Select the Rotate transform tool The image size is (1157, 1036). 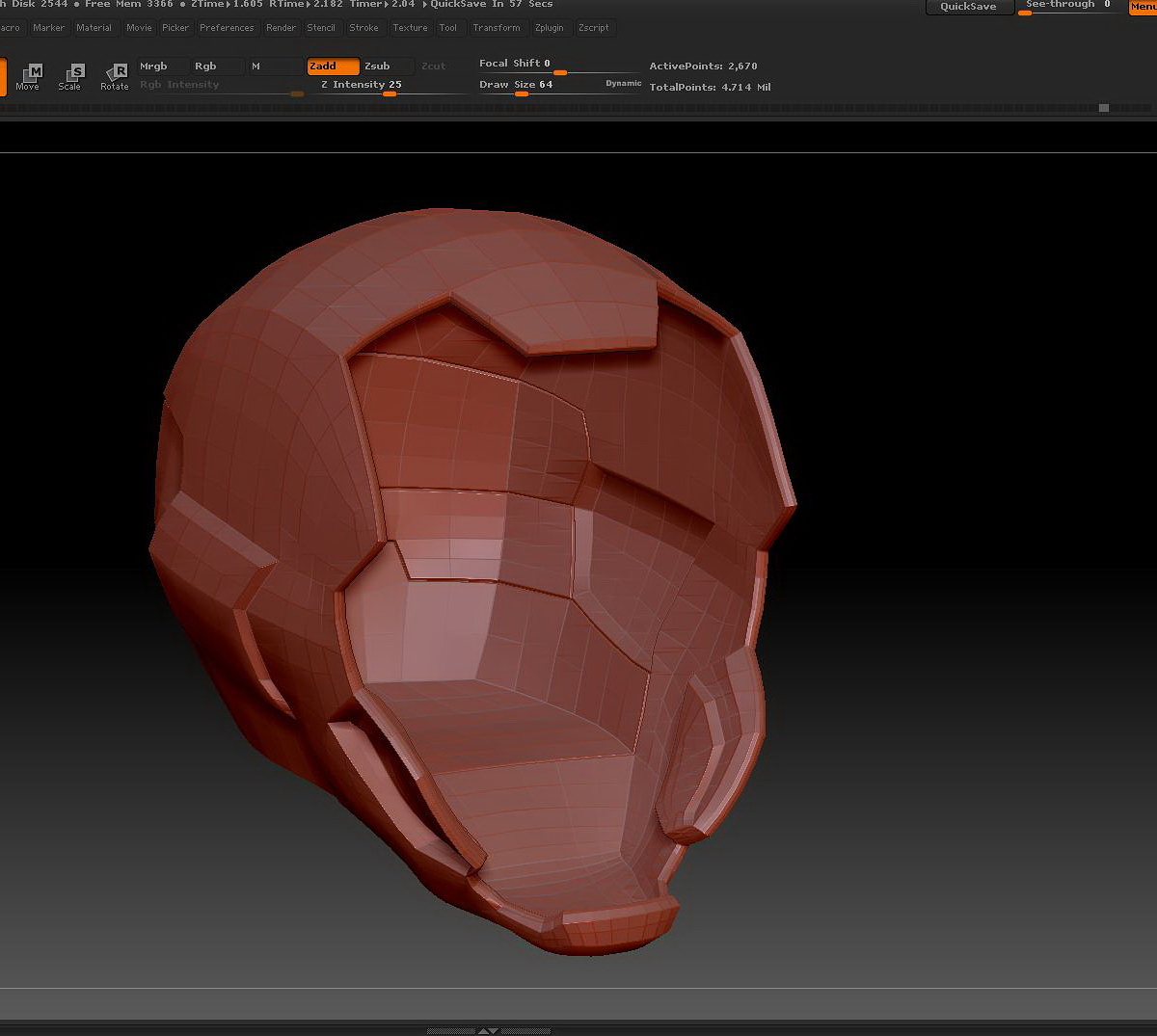tap(115, 76)
